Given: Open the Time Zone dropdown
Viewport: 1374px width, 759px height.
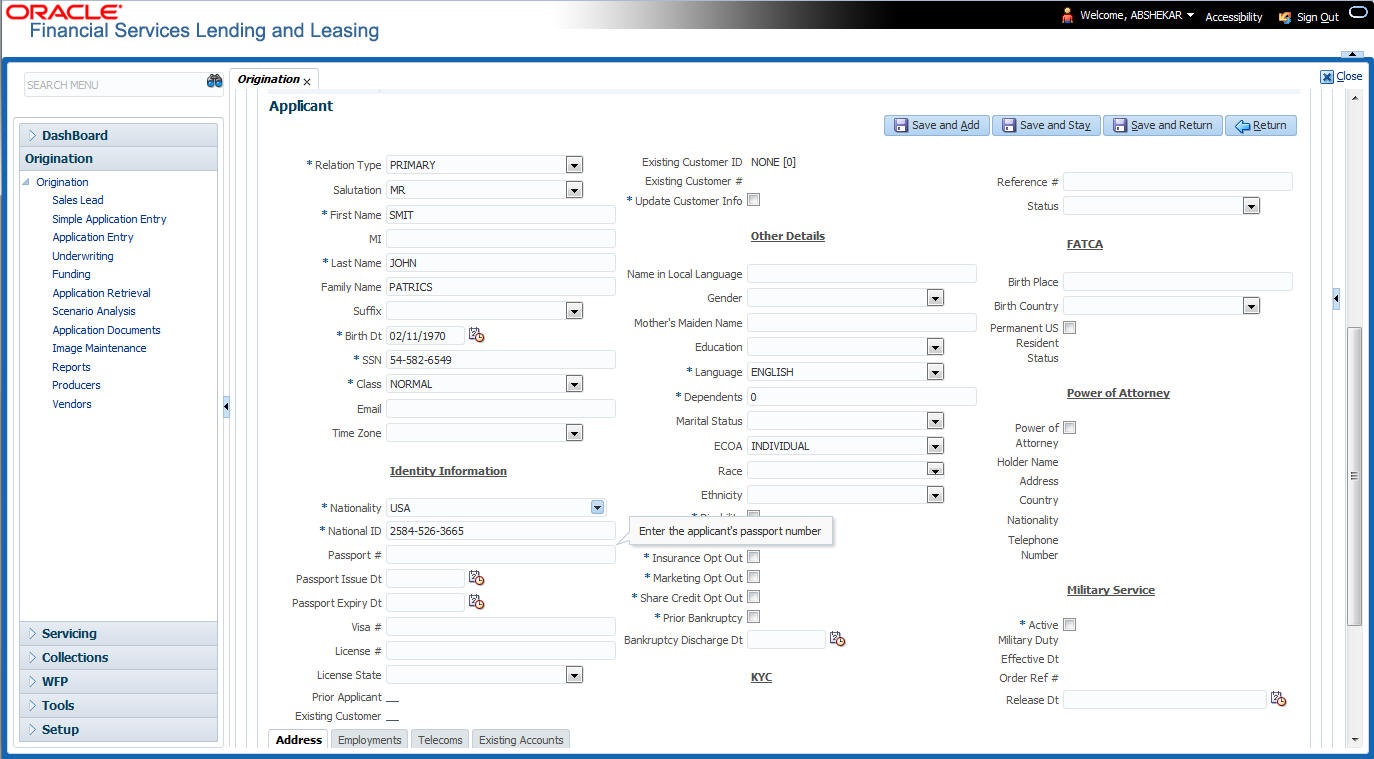Looking at the screenshot, I should tap(574, 433).
